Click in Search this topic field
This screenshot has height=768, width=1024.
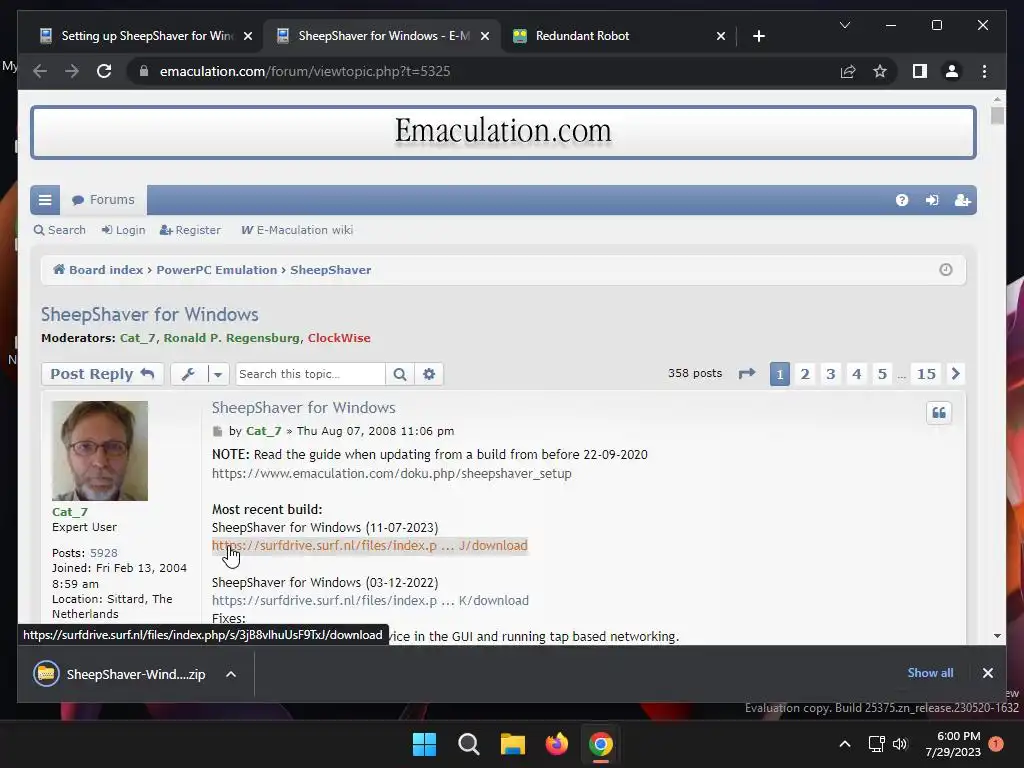[x=310, y=374]
